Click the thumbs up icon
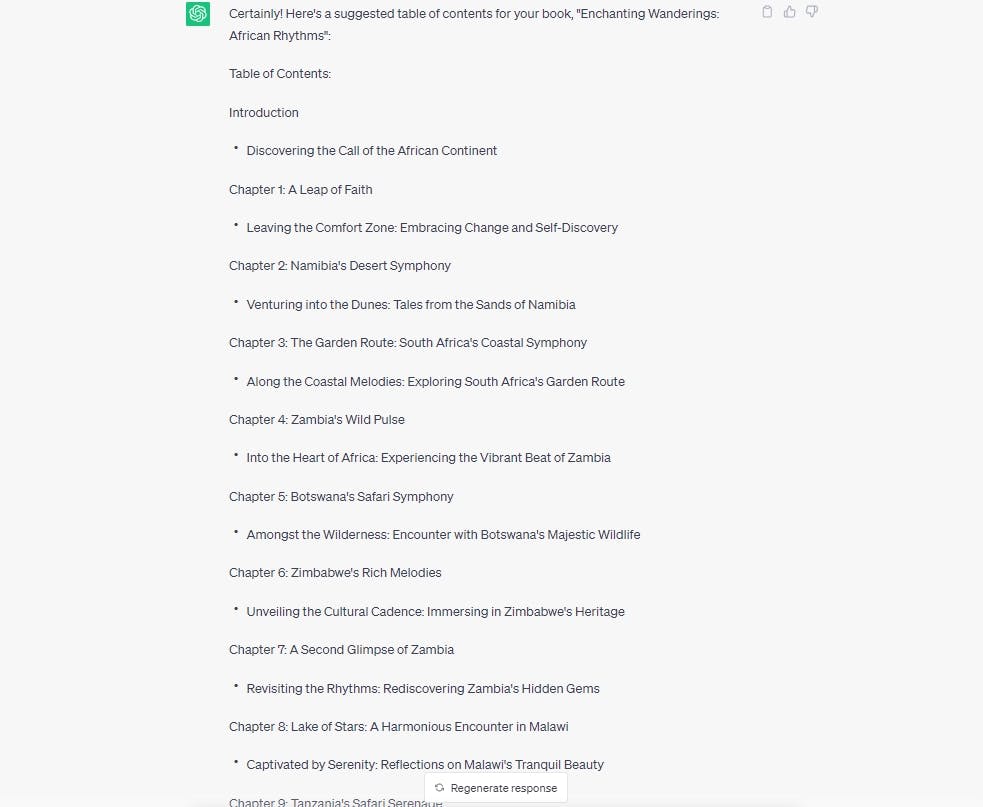Image resolution: width=983 pixels, height=807 pixels. pyautogui.click(x=790, y=12)
